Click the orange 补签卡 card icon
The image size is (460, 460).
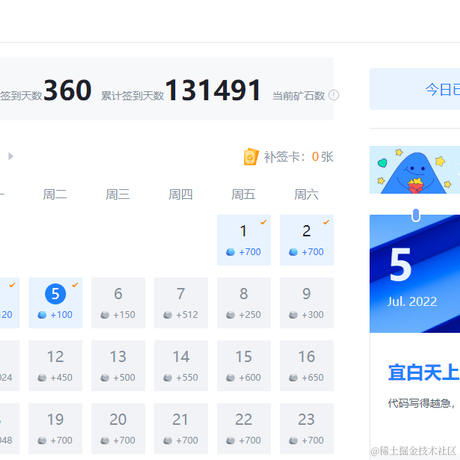click(251, 157)
